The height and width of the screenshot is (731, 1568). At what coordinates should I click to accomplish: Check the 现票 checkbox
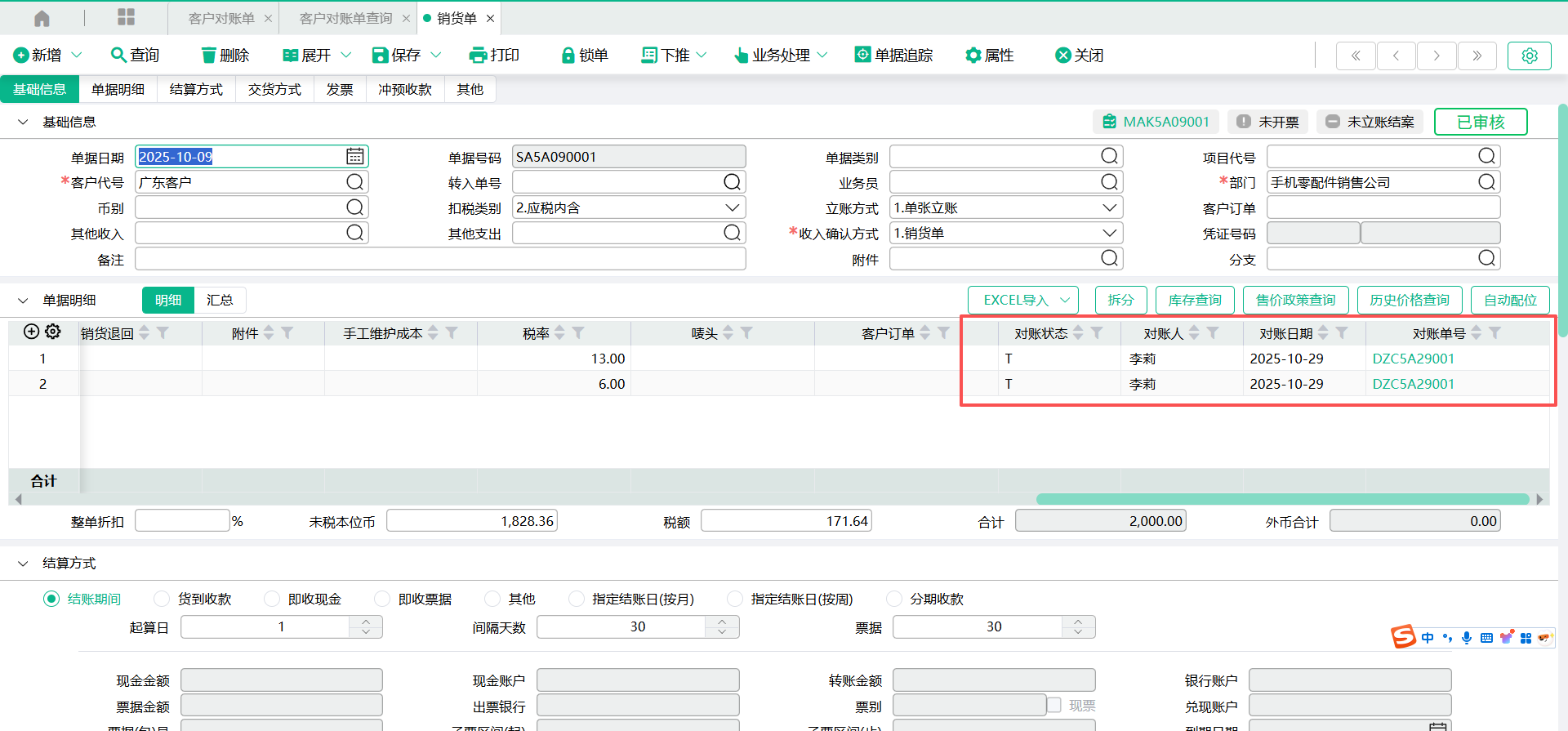tap(1054, 705)
